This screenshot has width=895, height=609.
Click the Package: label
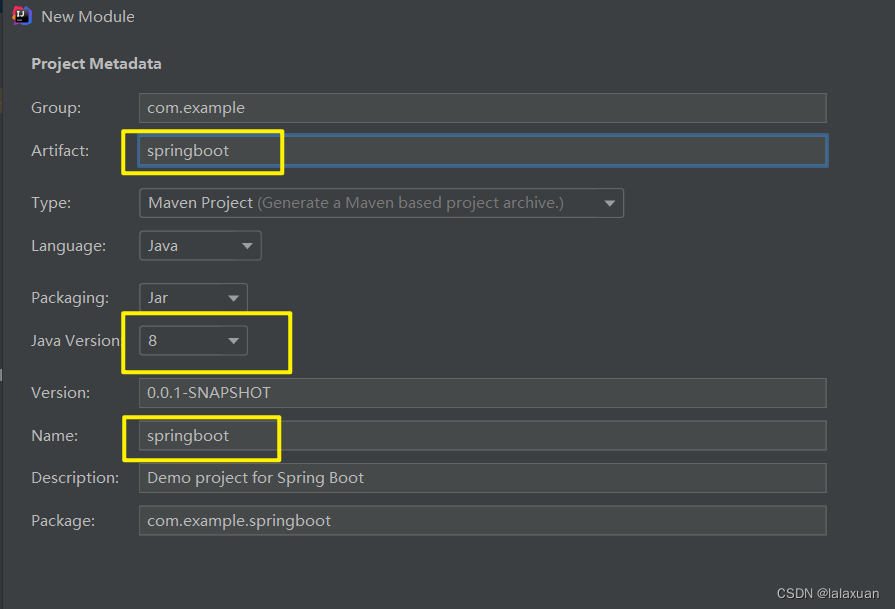point(63,521)
